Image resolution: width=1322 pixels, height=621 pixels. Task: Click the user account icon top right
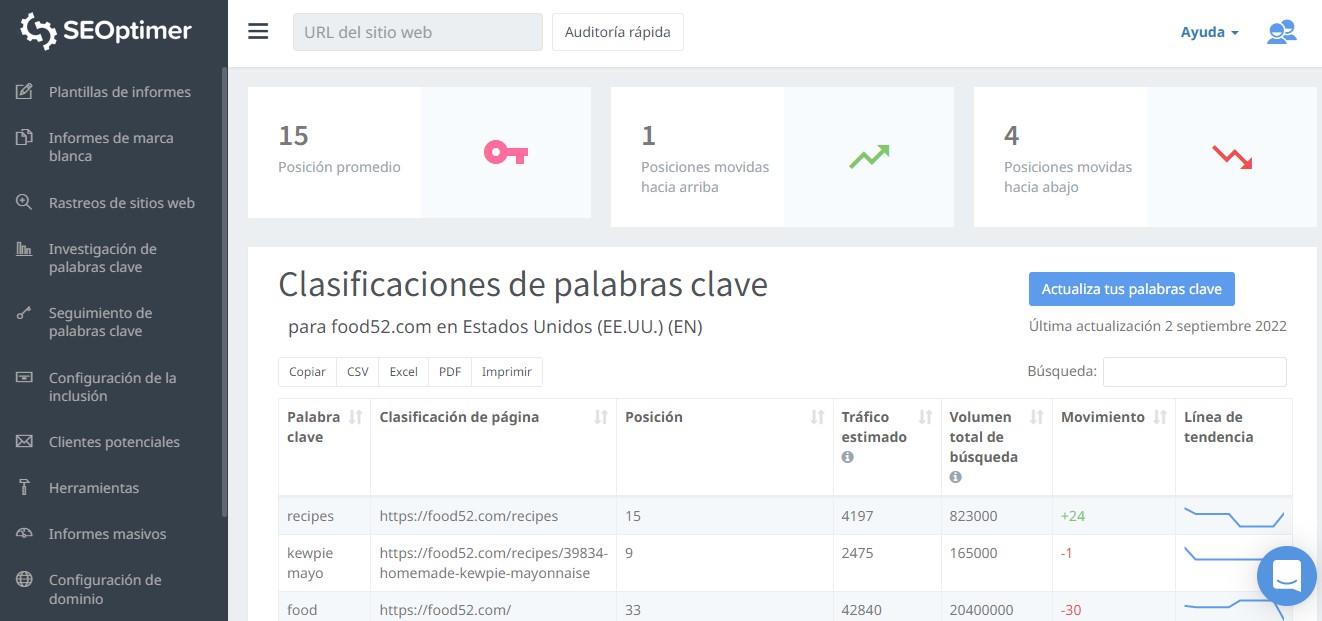pos(1281,32)
